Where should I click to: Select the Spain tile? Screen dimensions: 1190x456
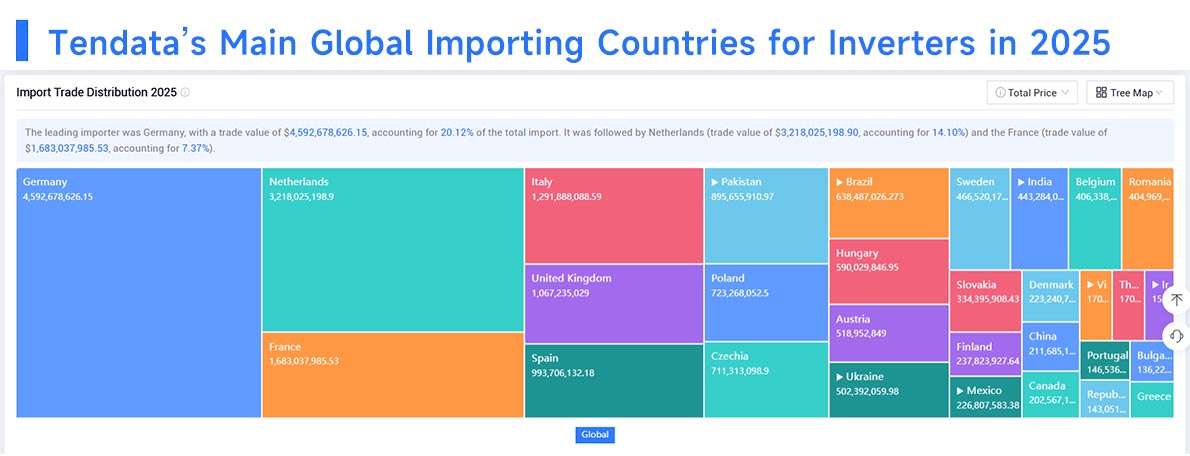point(614,381)
